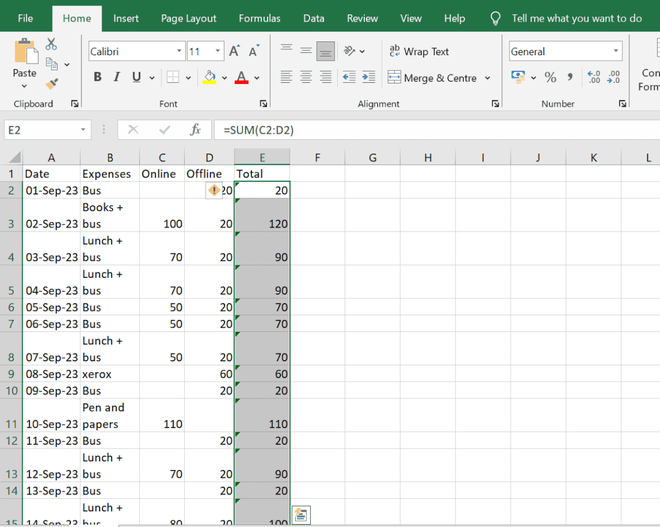
Task: Open Clipboard dialog launcher
Action: click(x=75, y=104)
